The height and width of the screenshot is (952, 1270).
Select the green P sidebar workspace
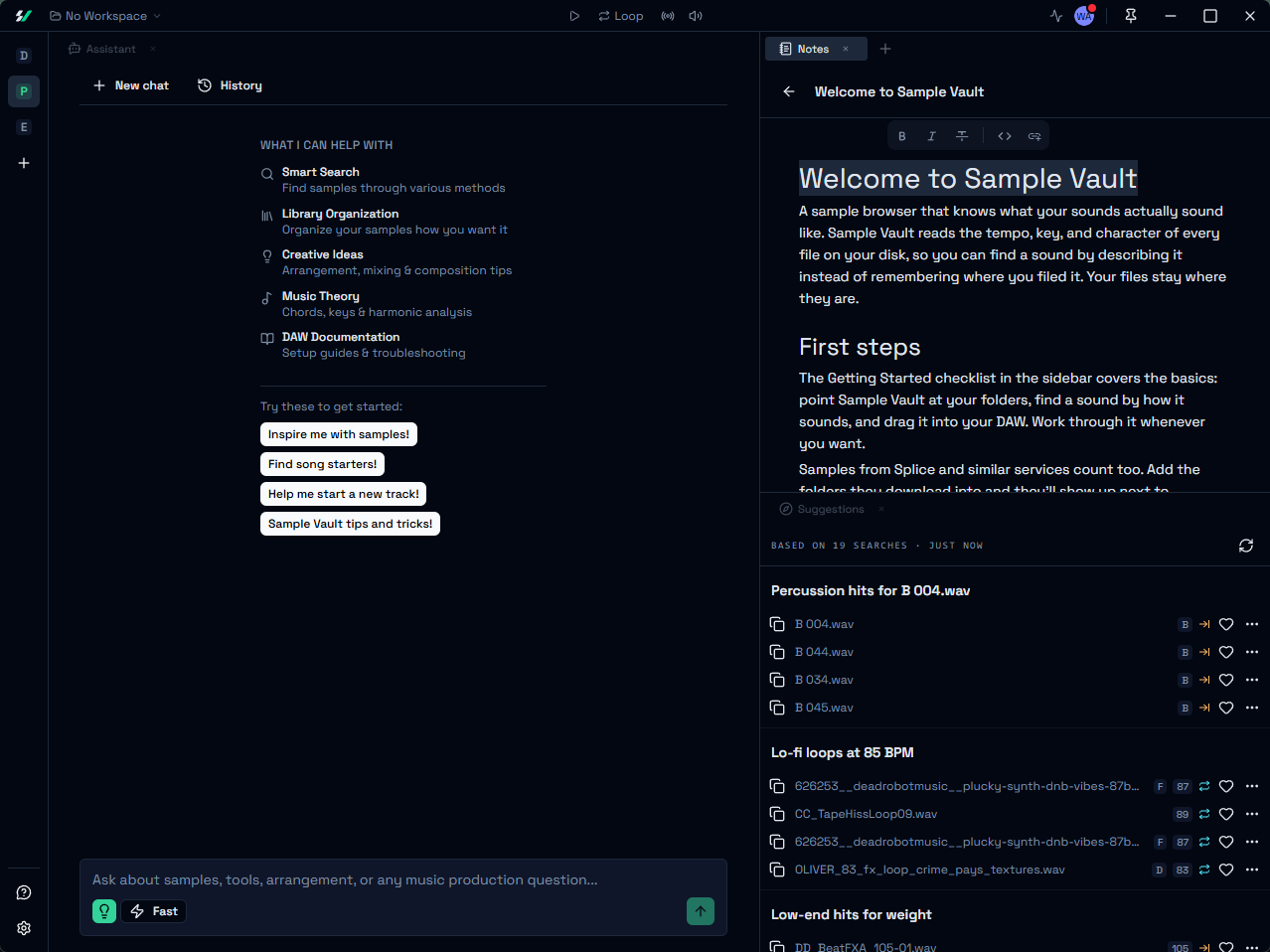click(x=24, y=91)
